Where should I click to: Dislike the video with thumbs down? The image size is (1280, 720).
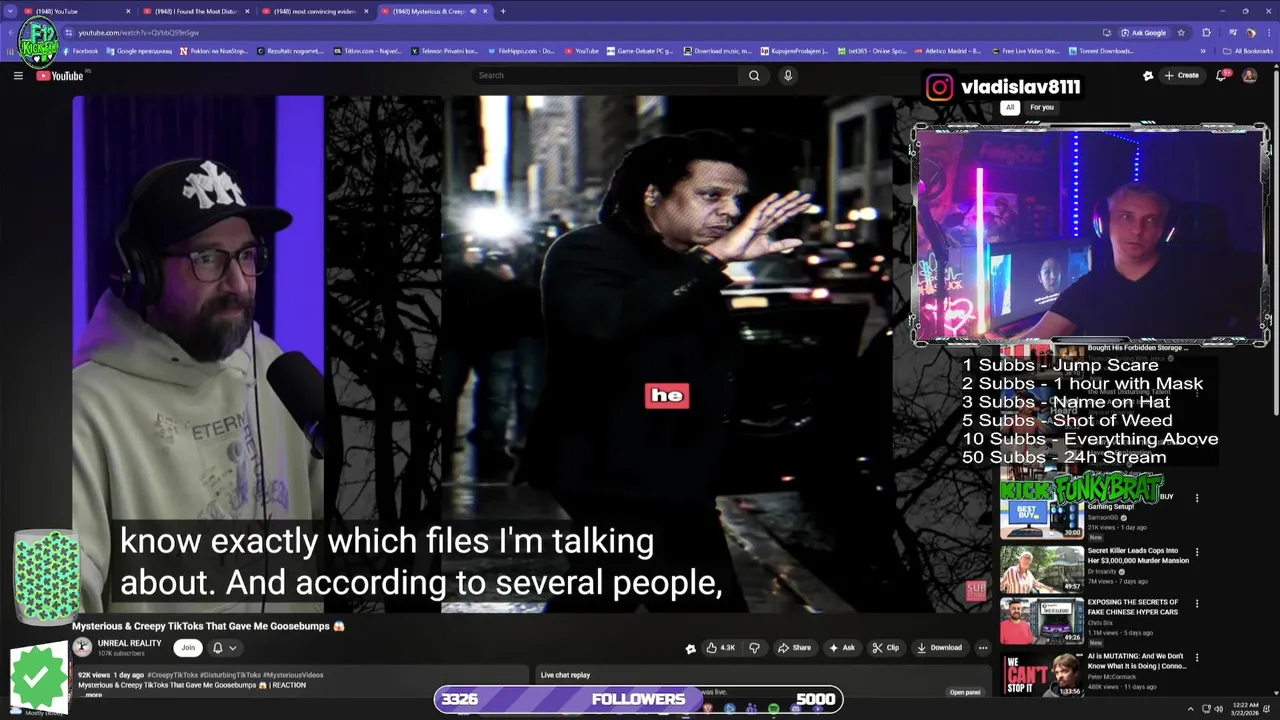(754, 647)
